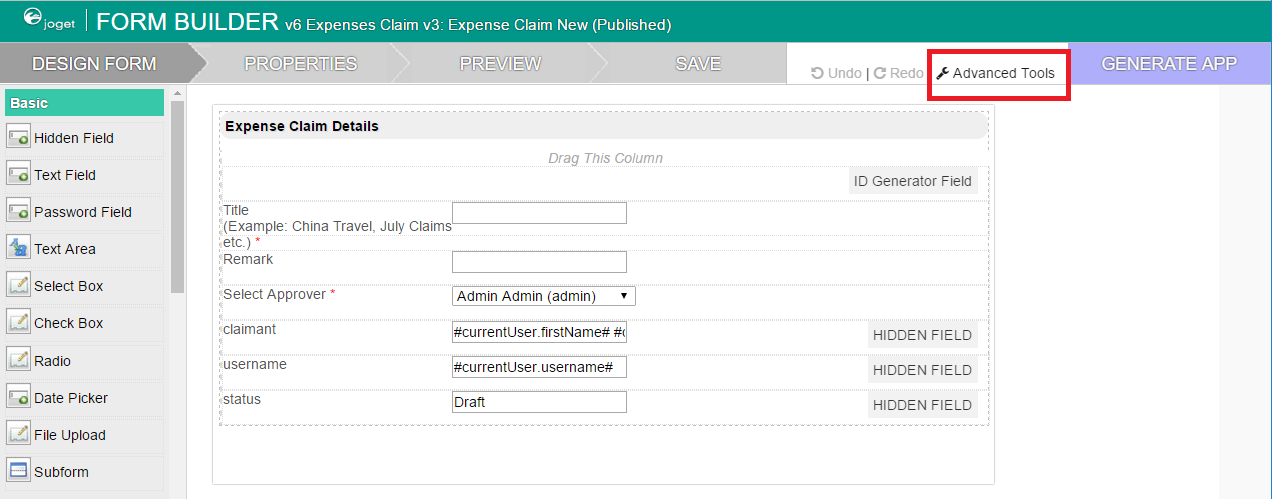The height and width of the screenshot is (499, 1272).
Task: Pick the Select Box palette icon
Action: coord(18,286)
